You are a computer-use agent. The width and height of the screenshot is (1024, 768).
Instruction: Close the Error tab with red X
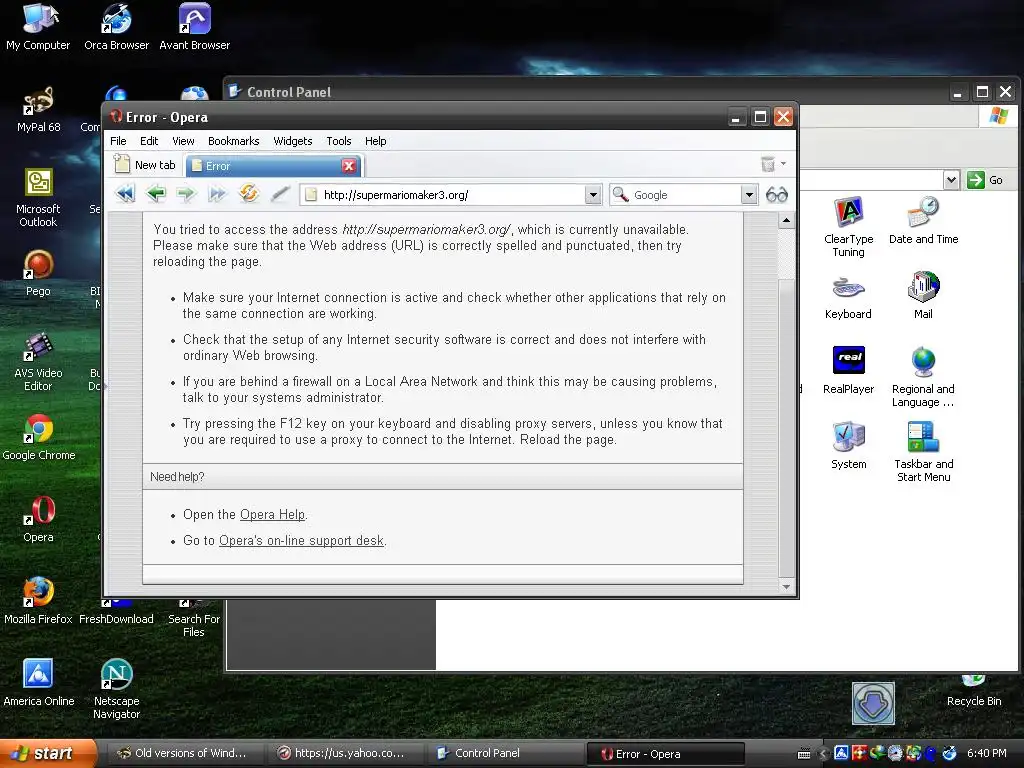349,166
